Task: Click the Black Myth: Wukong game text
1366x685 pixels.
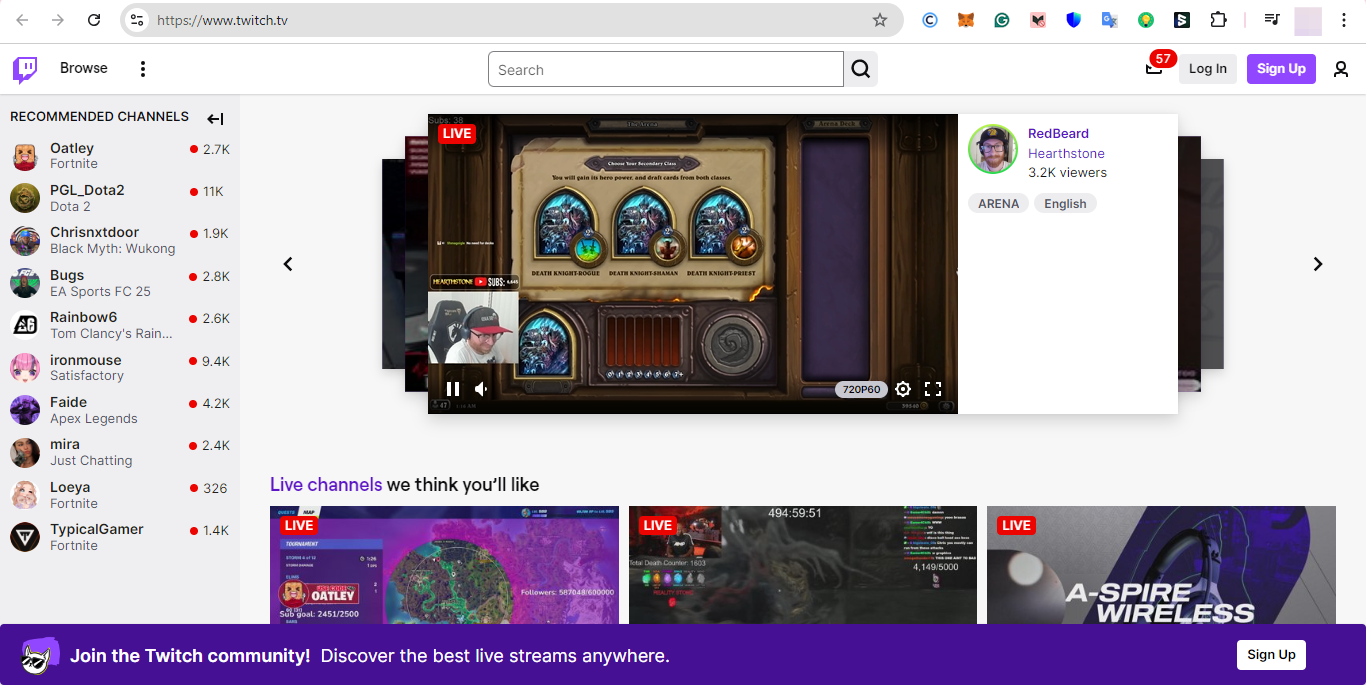Action: point(113,249)
